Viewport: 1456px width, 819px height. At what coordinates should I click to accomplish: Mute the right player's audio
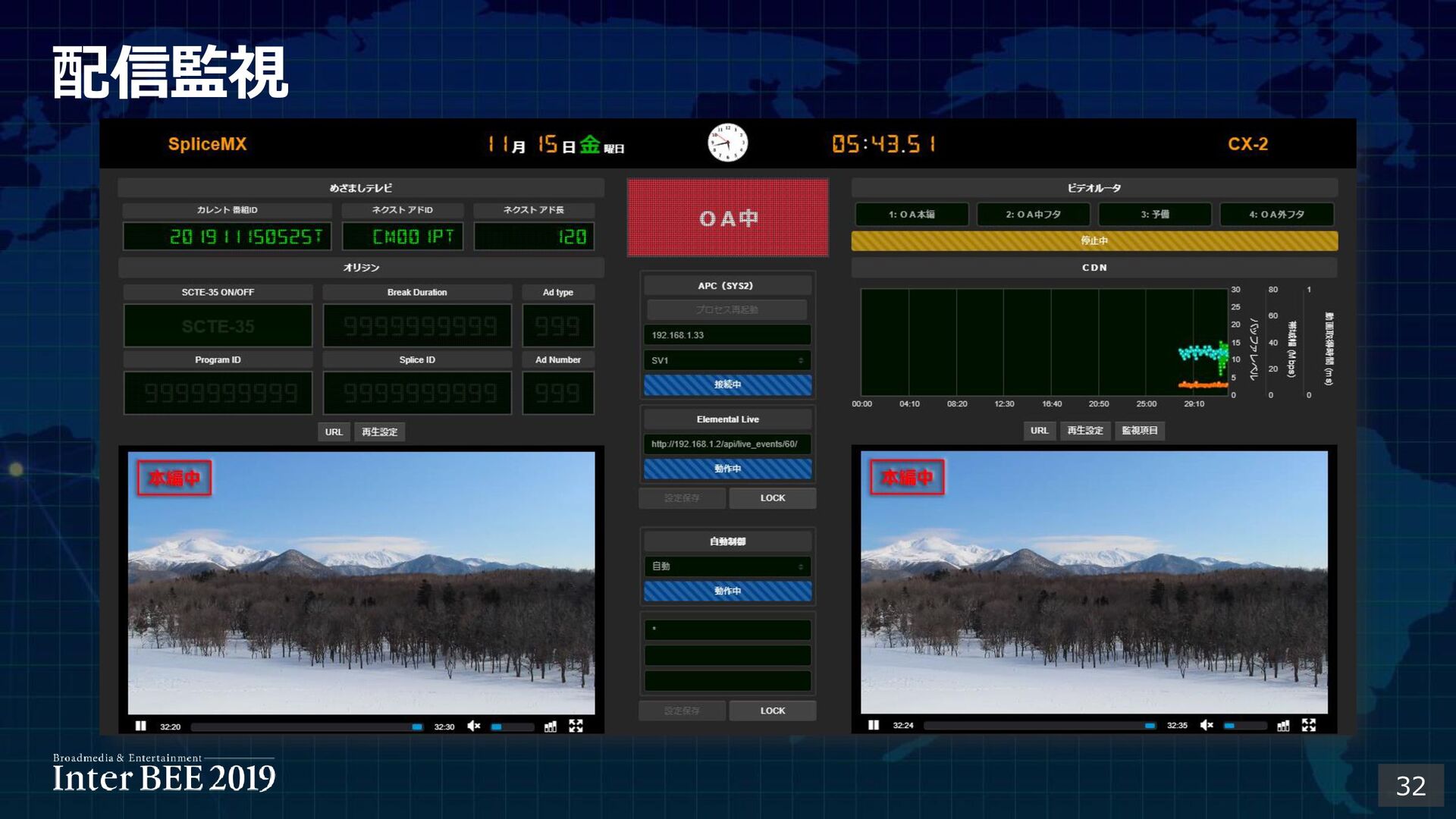[x=1207, y=726]
